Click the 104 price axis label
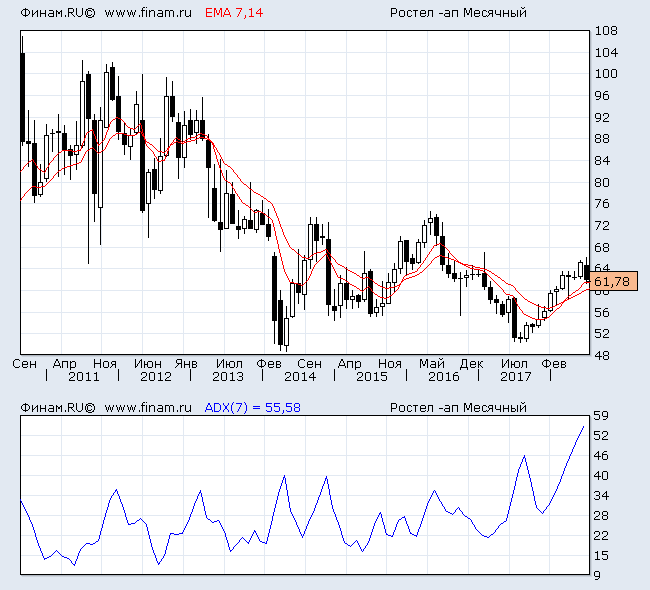 coord(606,53)
